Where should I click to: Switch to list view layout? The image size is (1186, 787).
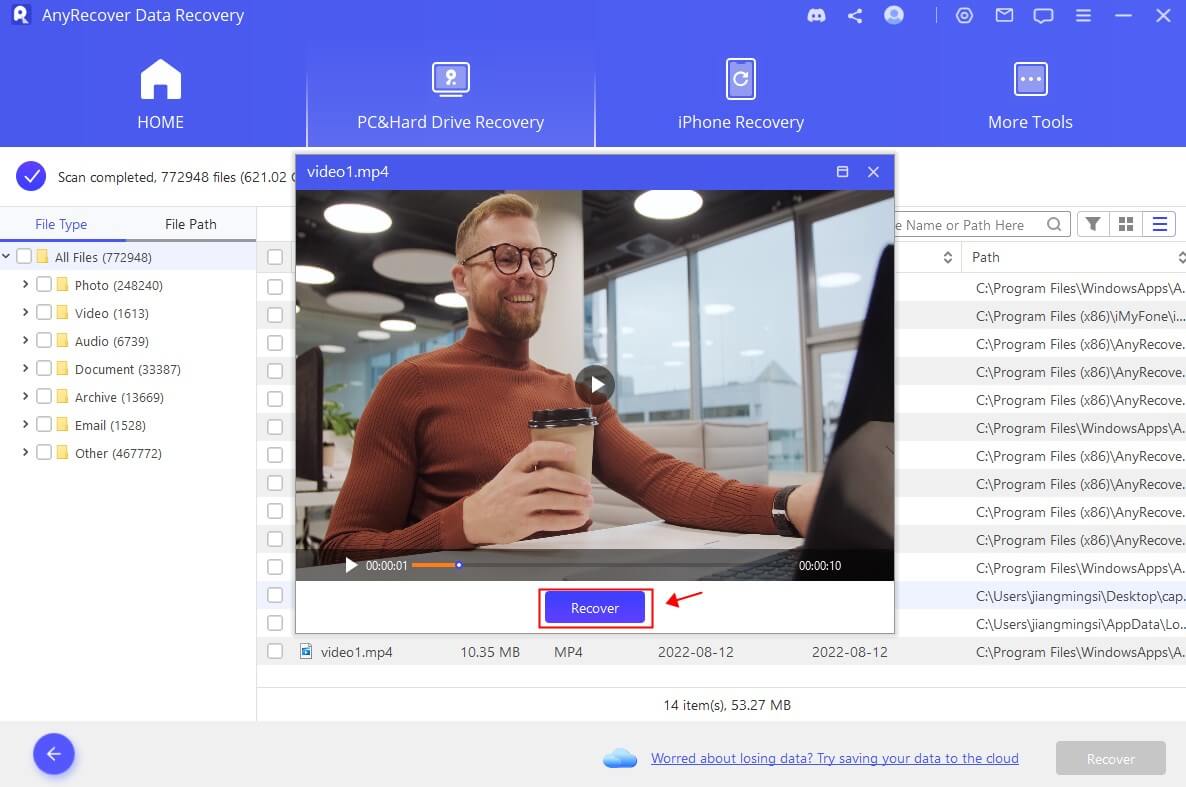[1159, 224]
